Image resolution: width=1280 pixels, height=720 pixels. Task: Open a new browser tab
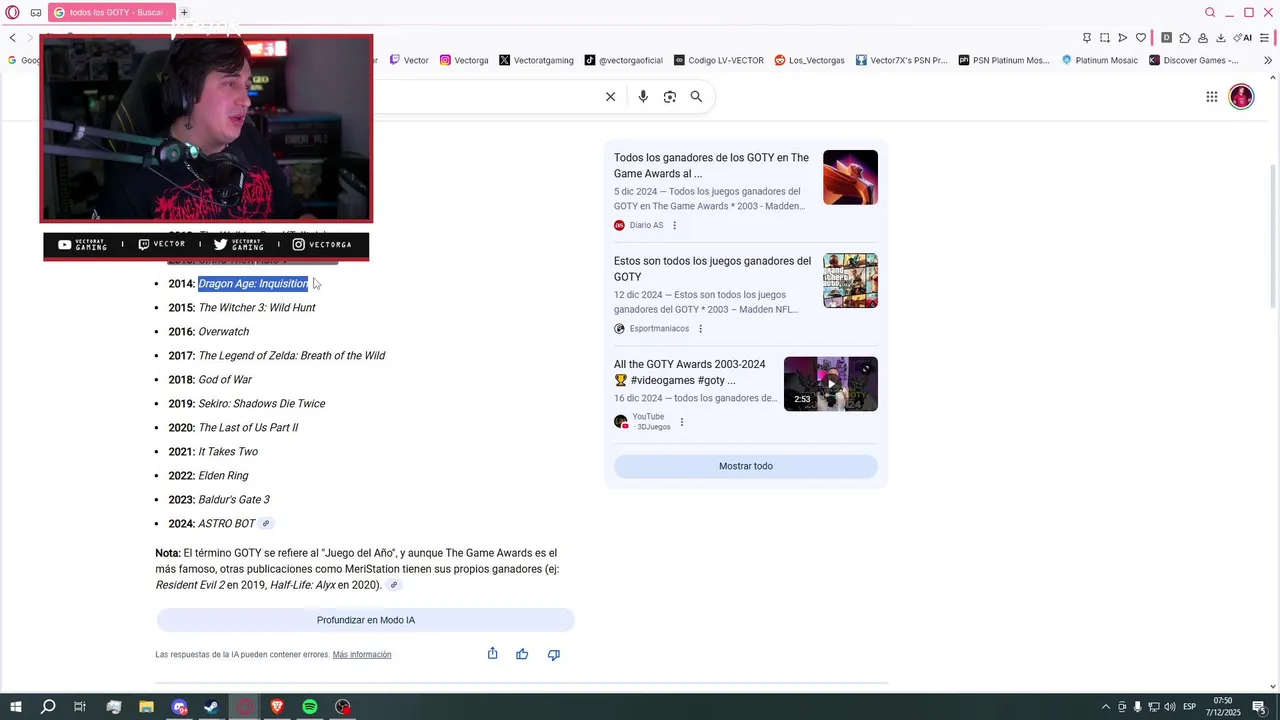point(184,12)
